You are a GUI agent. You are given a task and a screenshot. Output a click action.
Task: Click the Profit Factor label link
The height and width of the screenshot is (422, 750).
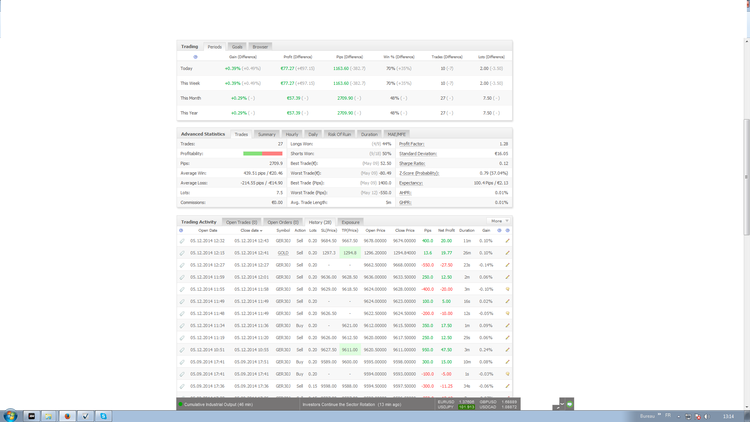411,144
